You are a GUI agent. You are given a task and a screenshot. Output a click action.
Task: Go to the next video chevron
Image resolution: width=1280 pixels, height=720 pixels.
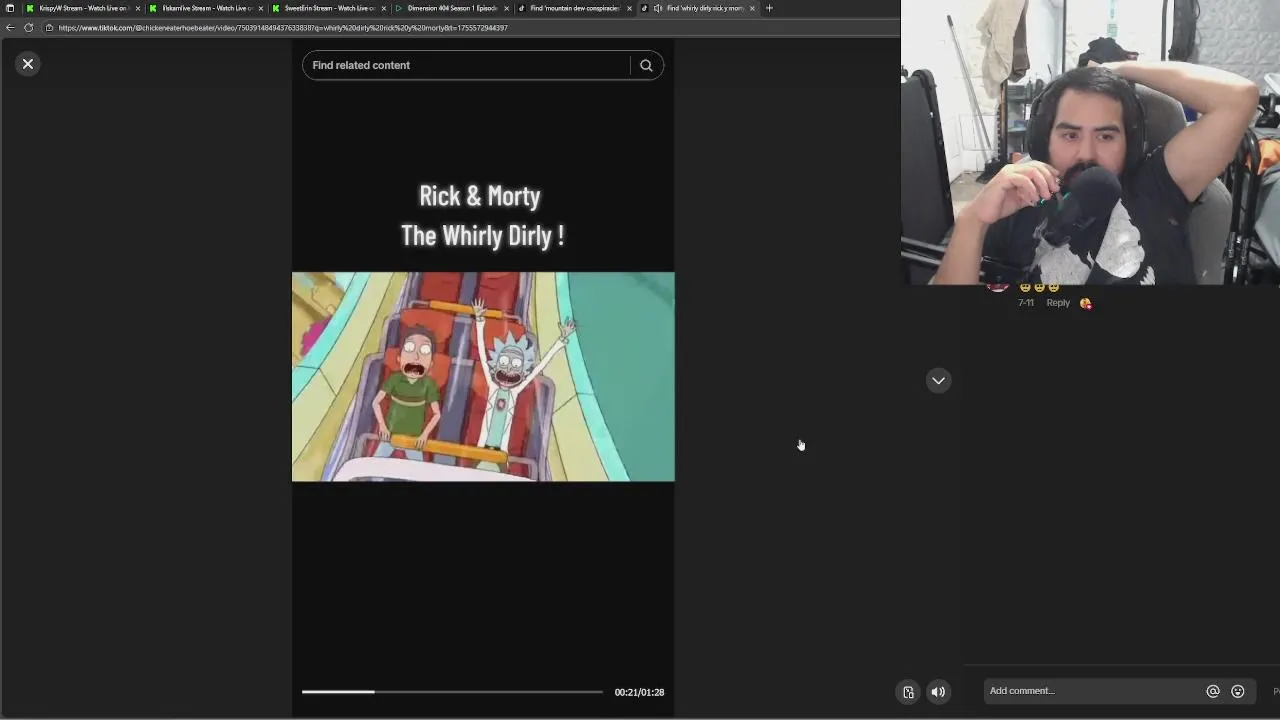pos(938,380)
